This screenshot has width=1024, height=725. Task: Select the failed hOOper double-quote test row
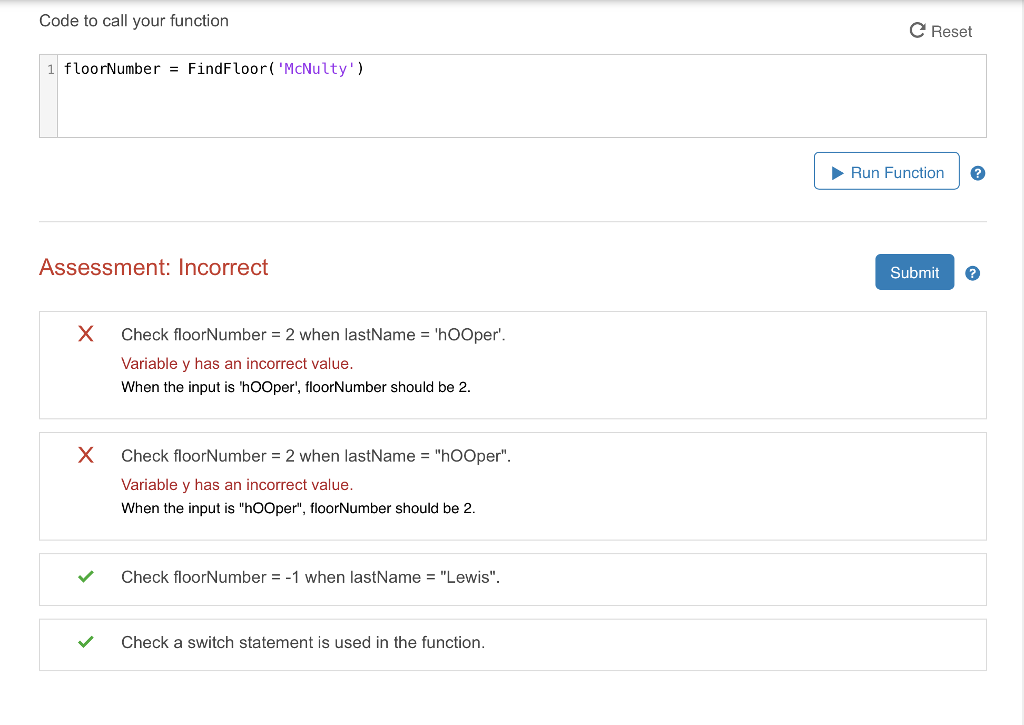[x=512, y=485]
